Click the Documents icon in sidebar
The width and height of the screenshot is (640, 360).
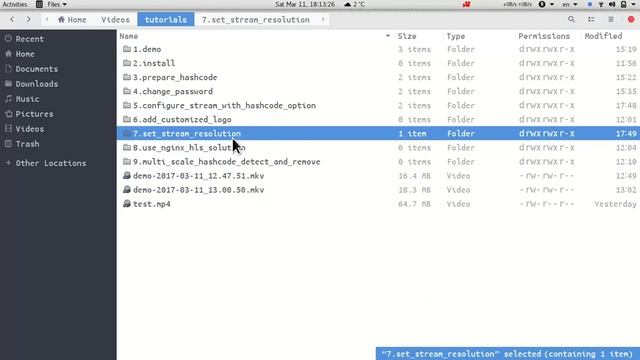pos(8,69)
